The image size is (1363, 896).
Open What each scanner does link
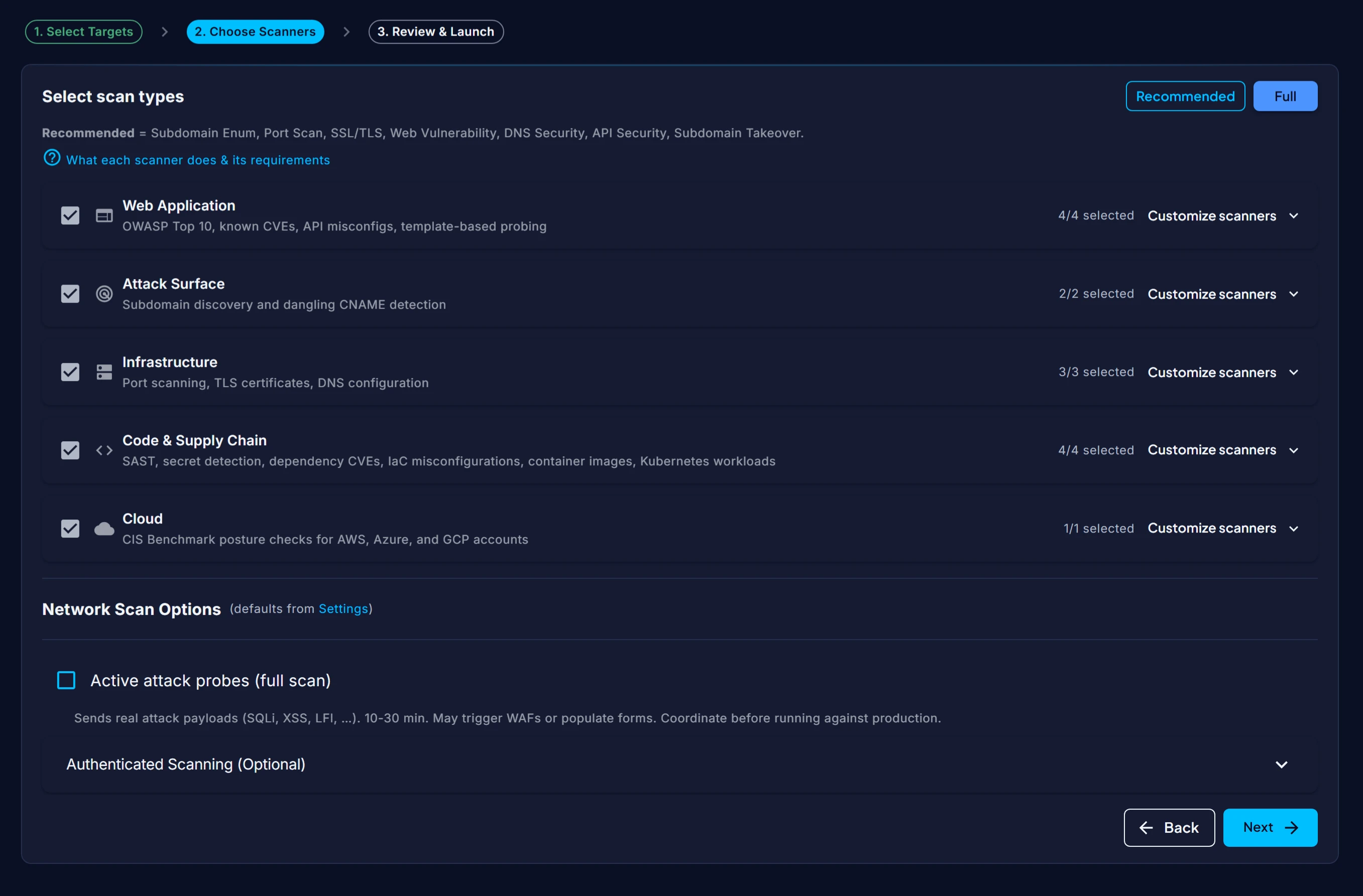[x=197, y=160]
